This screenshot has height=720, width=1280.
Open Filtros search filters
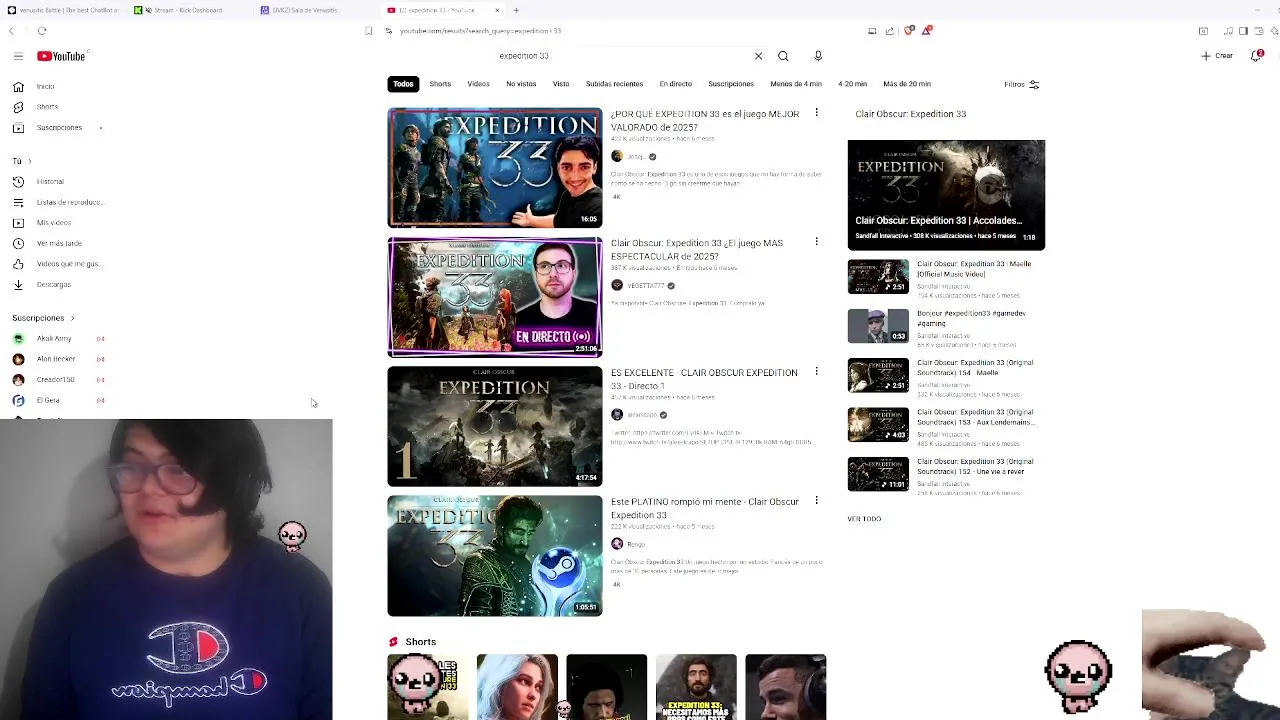coord(1021,84)
